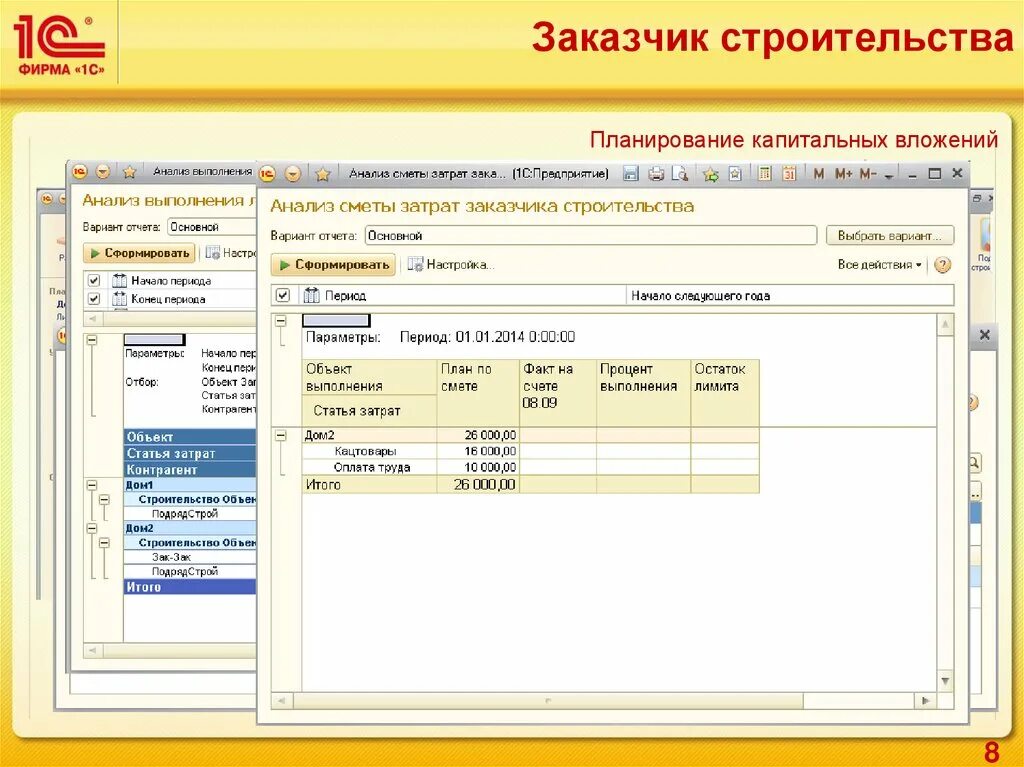The image size is (1024, 767).
Task: Click the Факт на счете 08.09 column header
Action: point(558,392)
